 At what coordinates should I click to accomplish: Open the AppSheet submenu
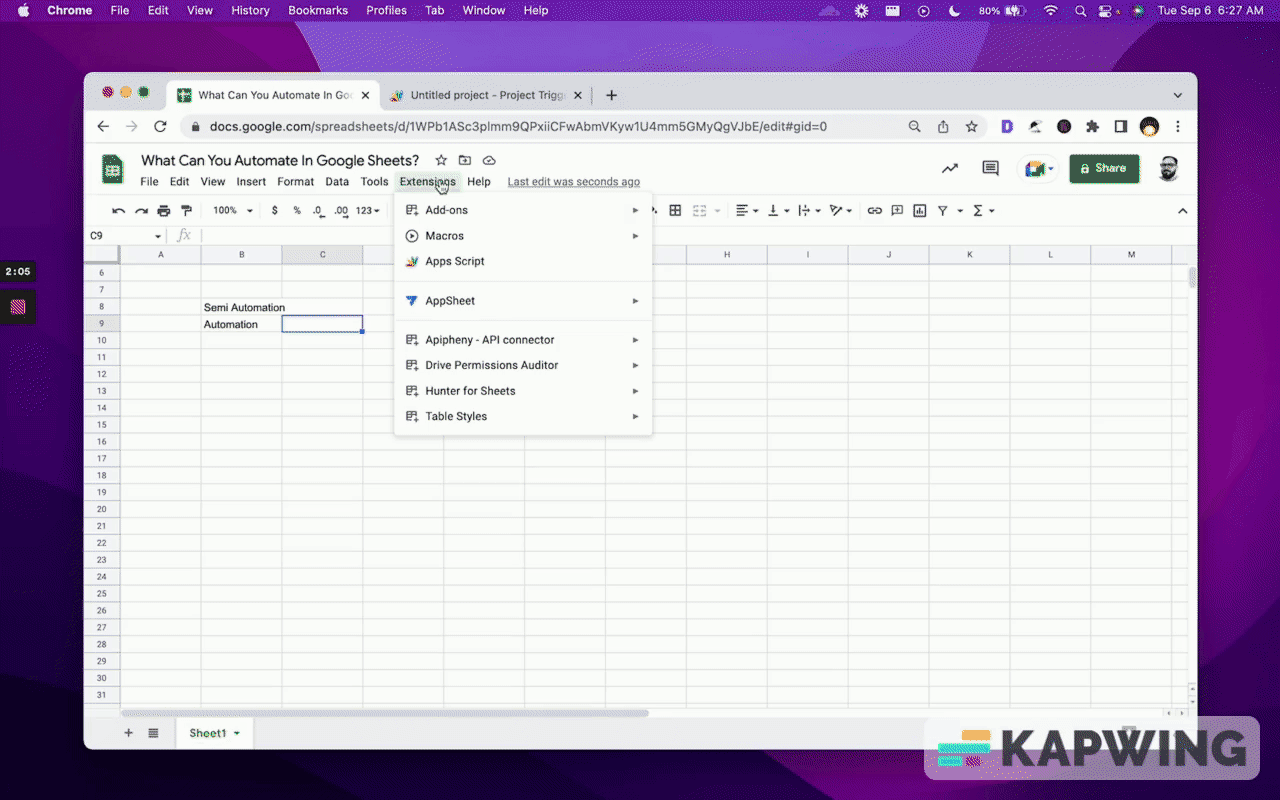click(x=523, y=301)
